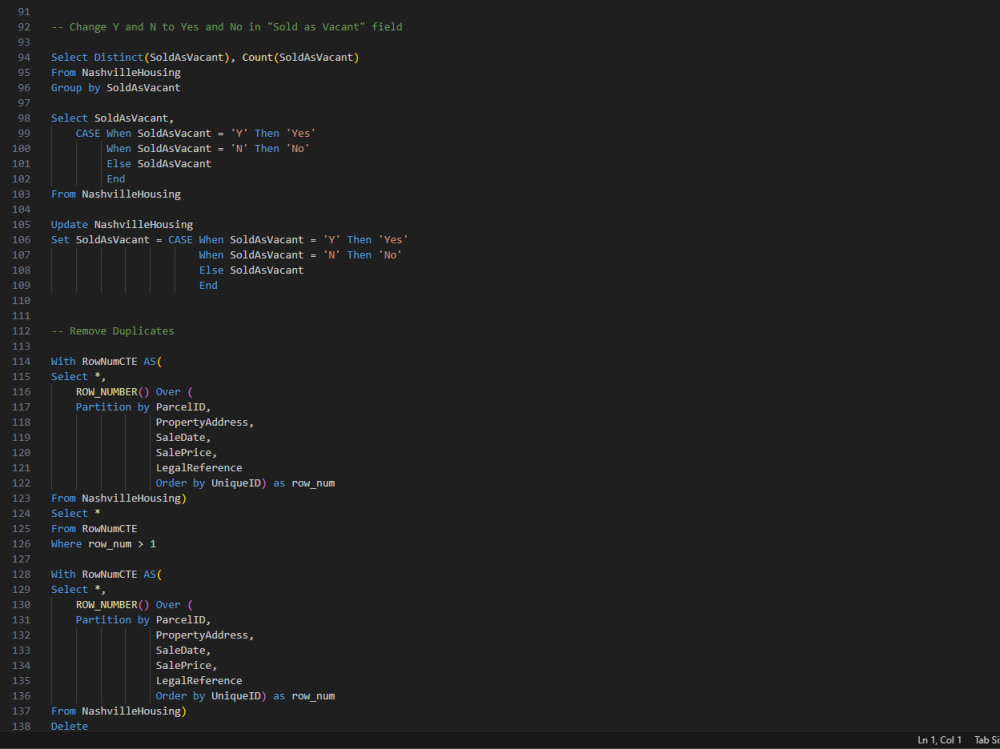
Task: Click 'PropertyAddress,' on line 132
Action: 205,635
